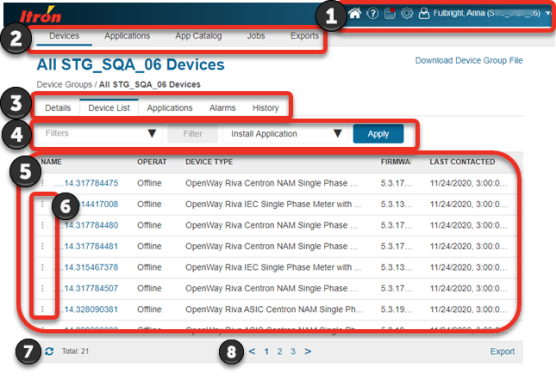556x379 pixels.
Task: Click the user profile icon
Action: 424,13
